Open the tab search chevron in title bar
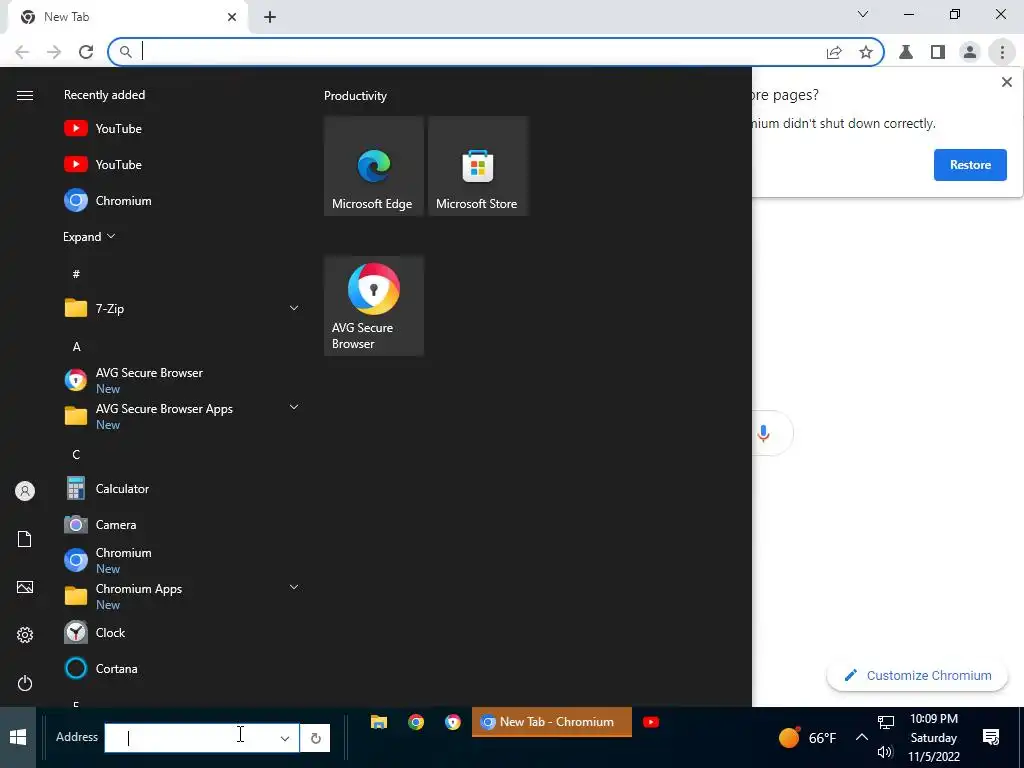Screen dimensions: 1024x768 pos(863,14)
